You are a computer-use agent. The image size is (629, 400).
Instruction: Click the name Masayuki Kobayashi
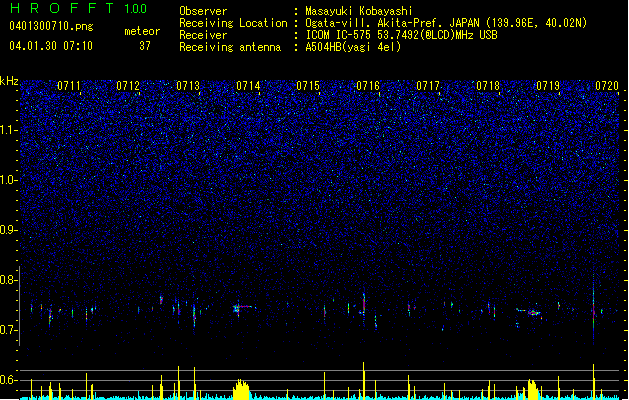pos(359,11)
